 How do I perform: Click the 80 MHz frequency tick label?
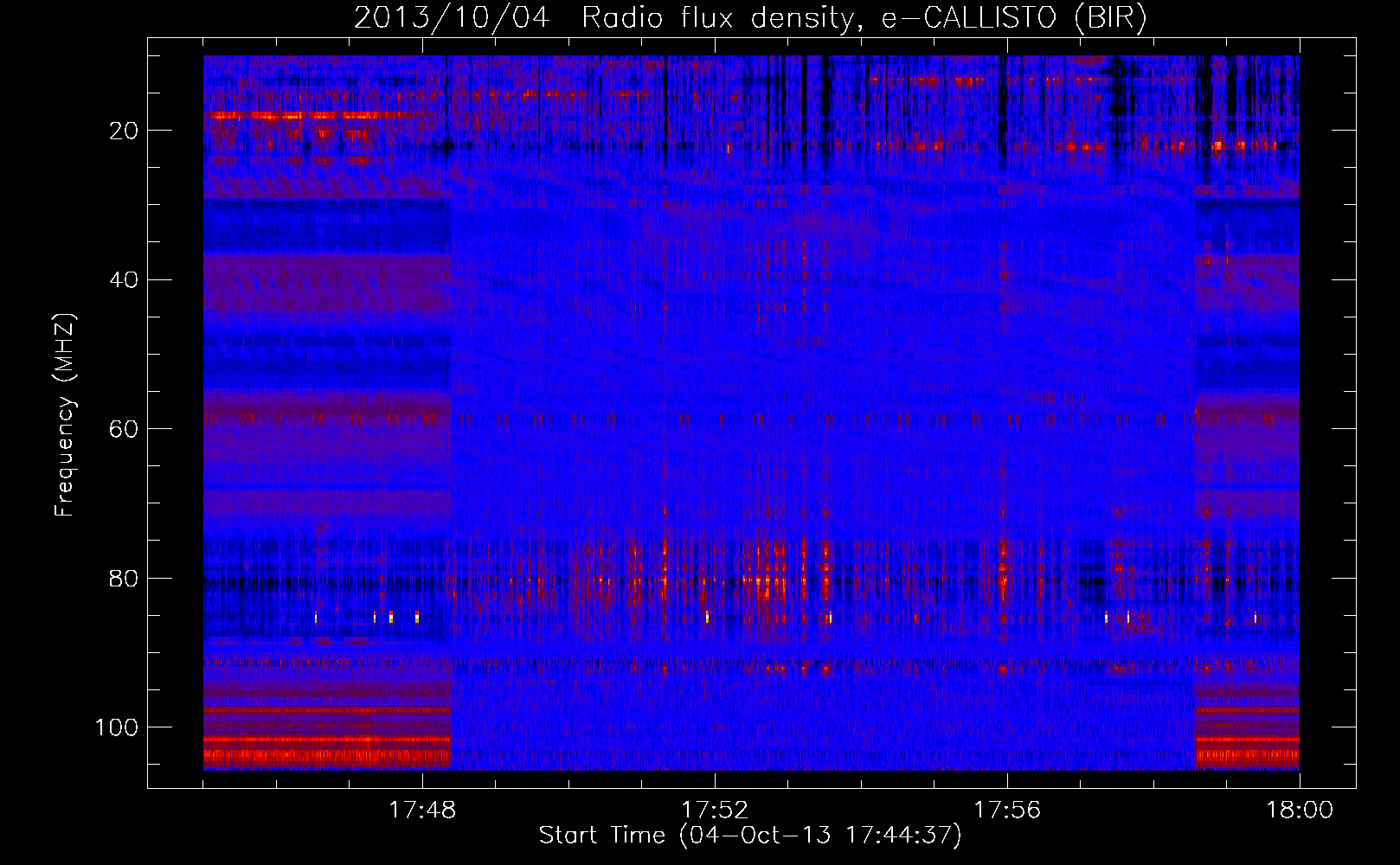point(125,579)
